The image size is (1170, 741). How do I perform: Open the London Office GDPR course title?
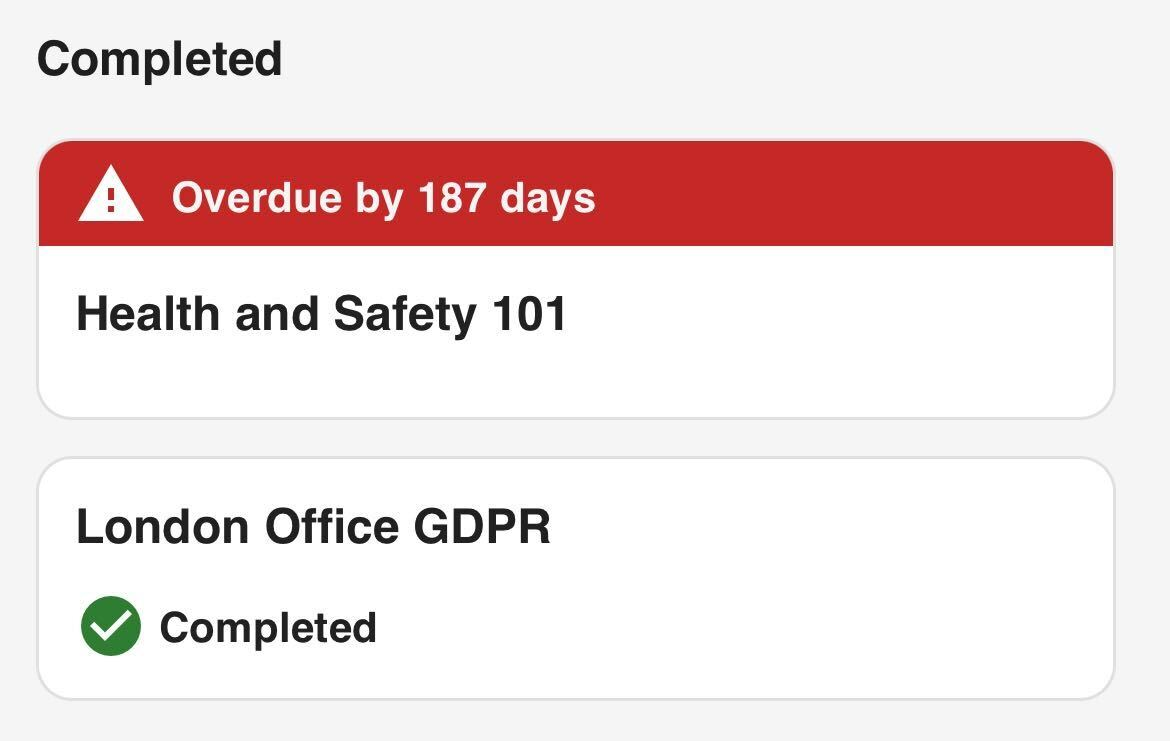(x=313, y=526)
